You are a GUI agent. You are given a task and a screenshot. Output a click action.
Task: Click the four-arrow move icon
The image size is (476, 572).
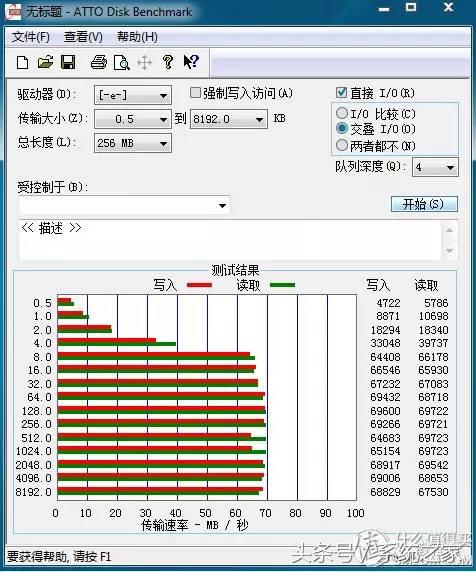[144, 63]
